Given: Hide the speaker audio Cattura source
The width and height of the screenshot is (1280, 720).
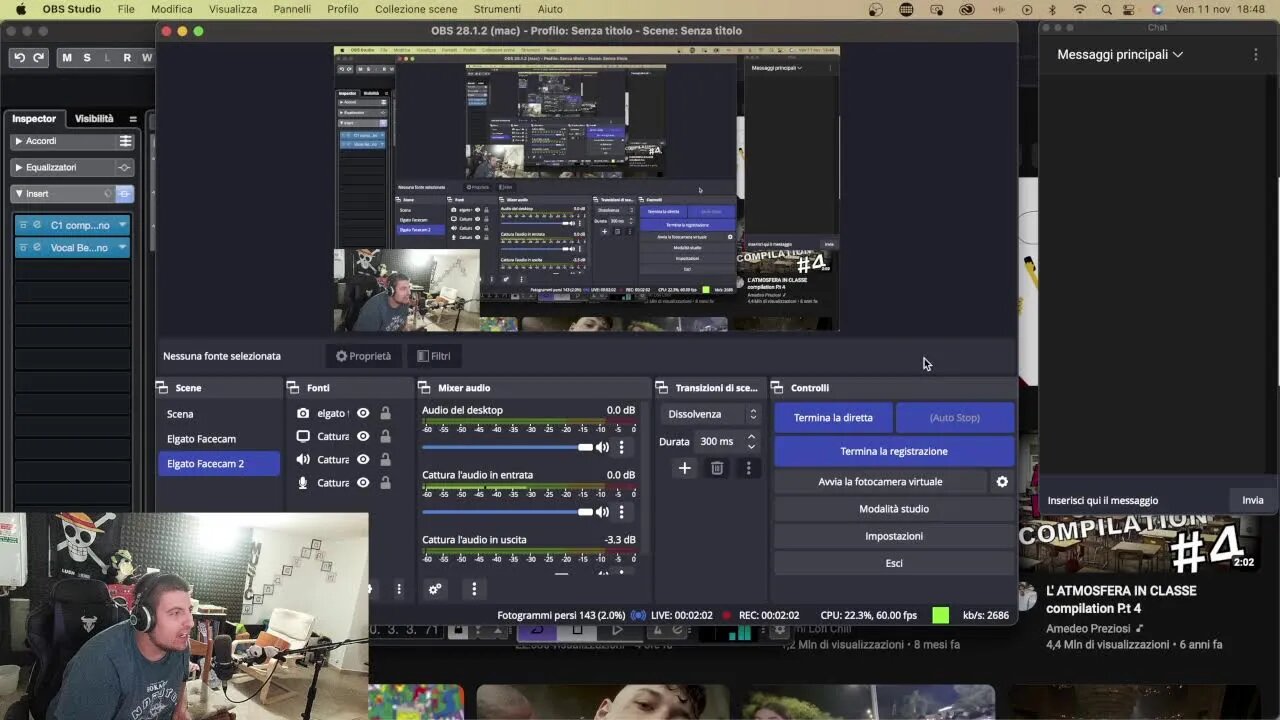Looking at the screenshot, I should click(363, 459).
